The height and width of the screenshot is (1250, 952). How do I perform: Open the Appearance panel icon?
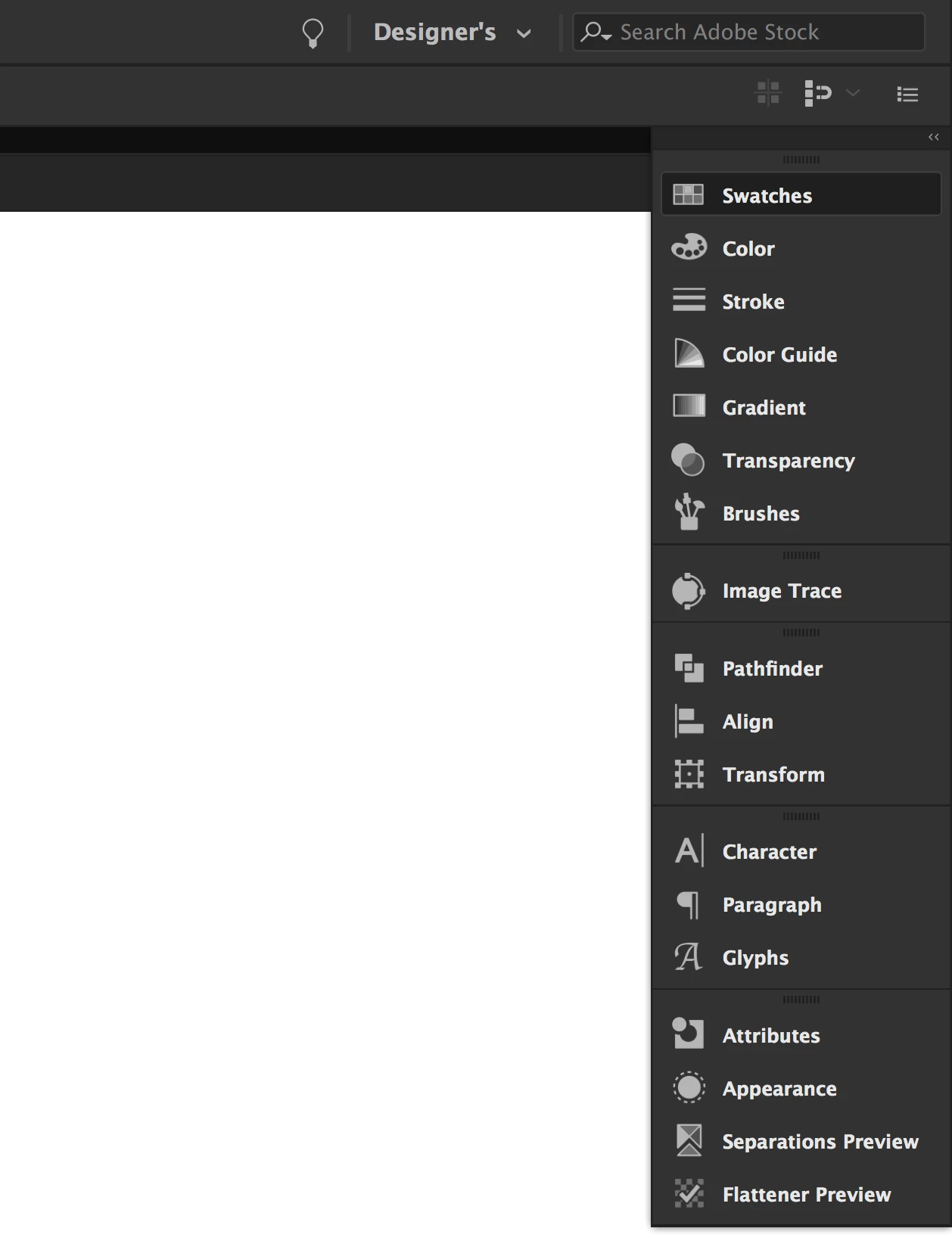point(689,1087)
